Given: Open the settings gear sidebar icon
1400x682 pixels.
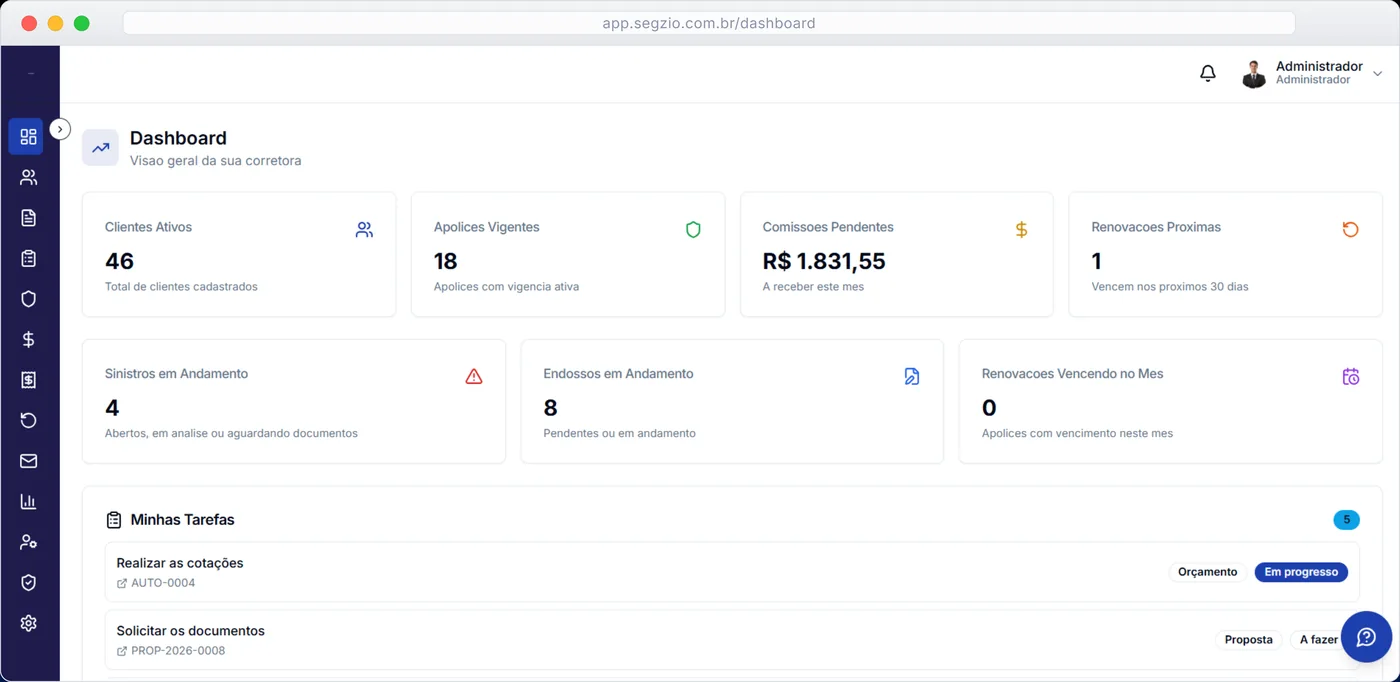Looking at the screenshot, I should click(28, 623).
